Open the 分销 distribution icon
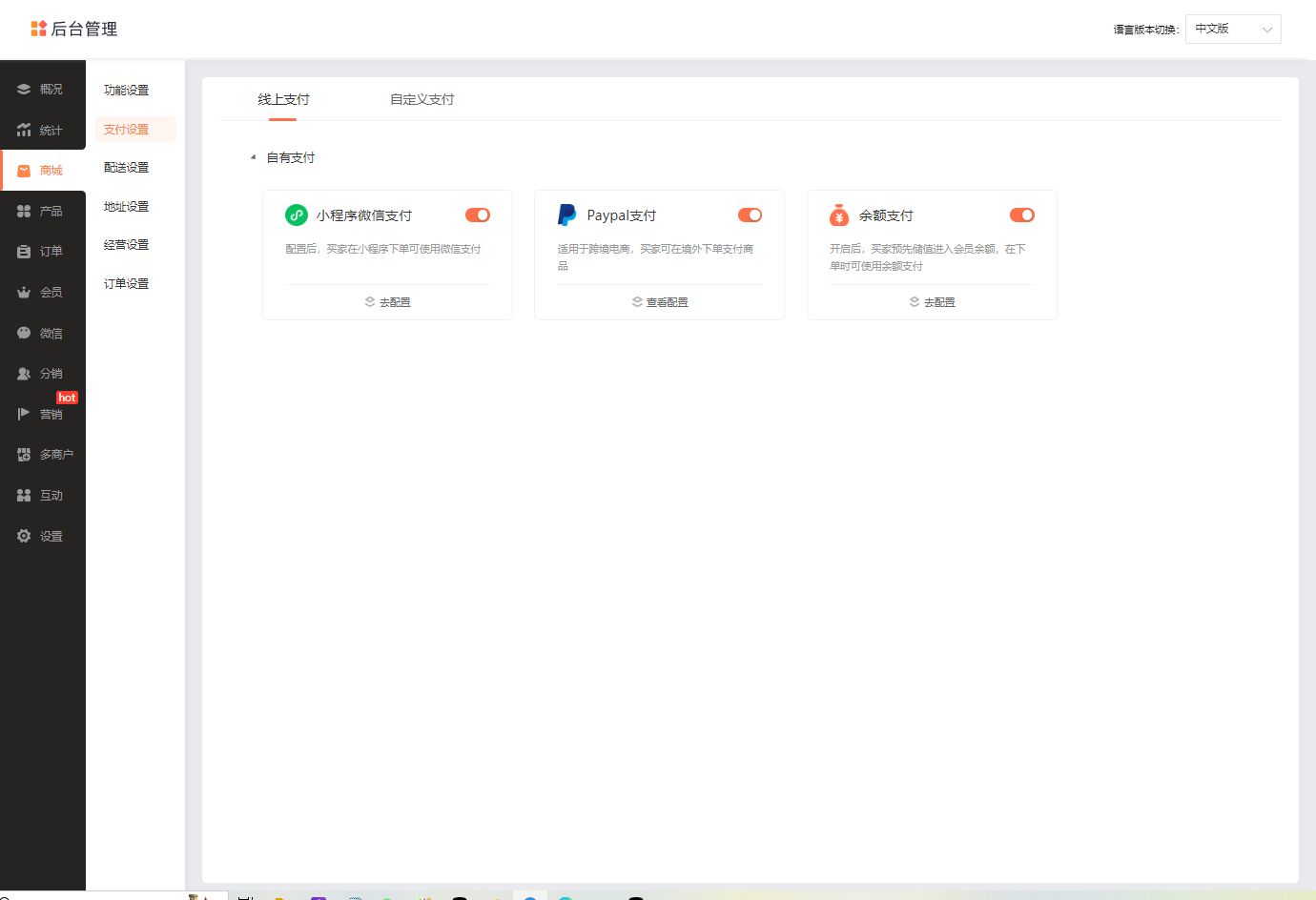Screen dimensions: 1316x900 coord(24,374)
